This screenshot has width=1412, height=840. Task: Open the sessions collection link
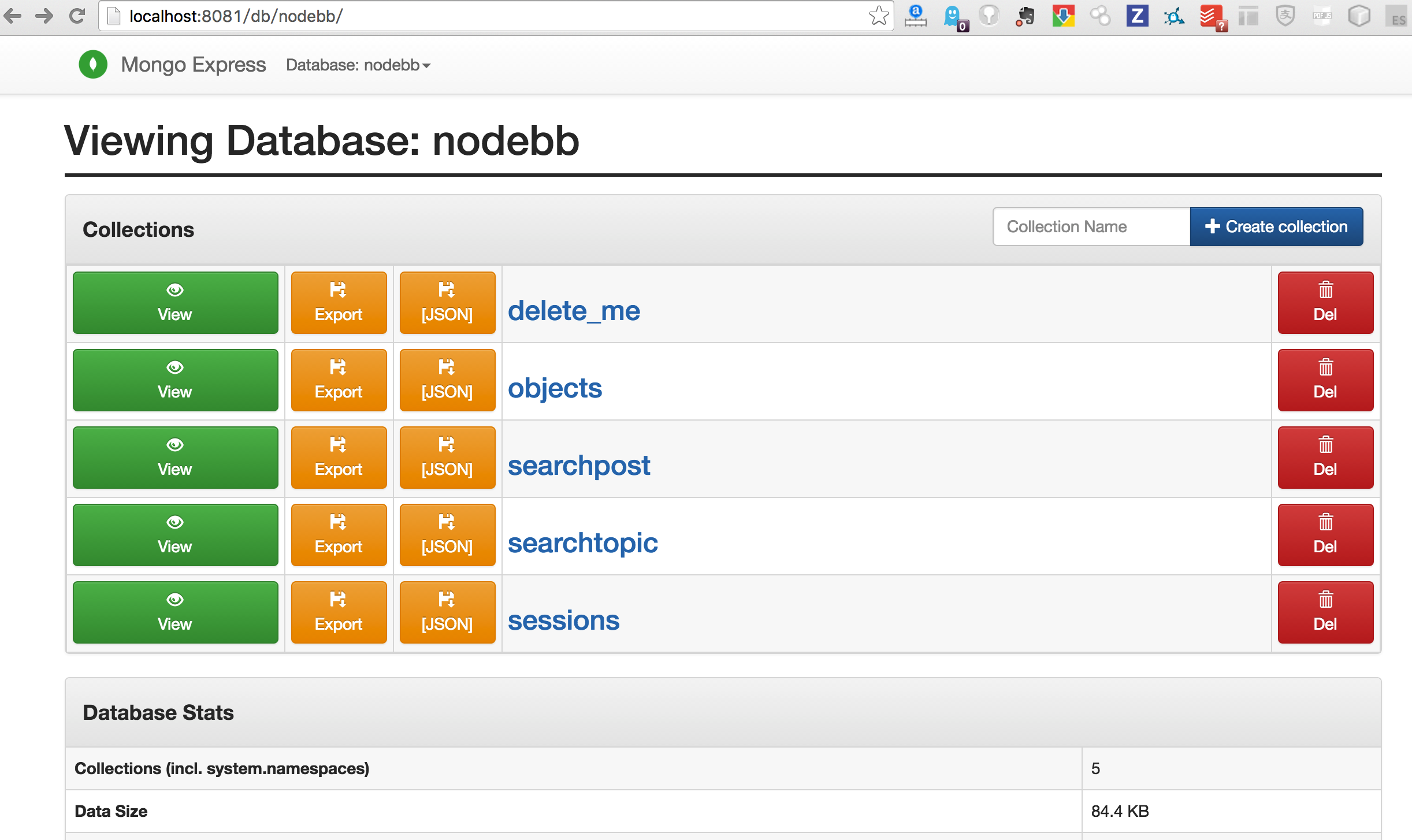pos(563,620)
